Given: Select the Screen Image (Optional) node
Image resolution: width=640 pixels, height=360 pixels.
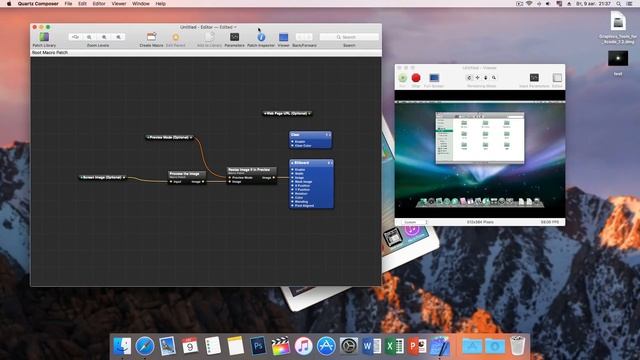Looking at the screenshot, I should (102, 178).
